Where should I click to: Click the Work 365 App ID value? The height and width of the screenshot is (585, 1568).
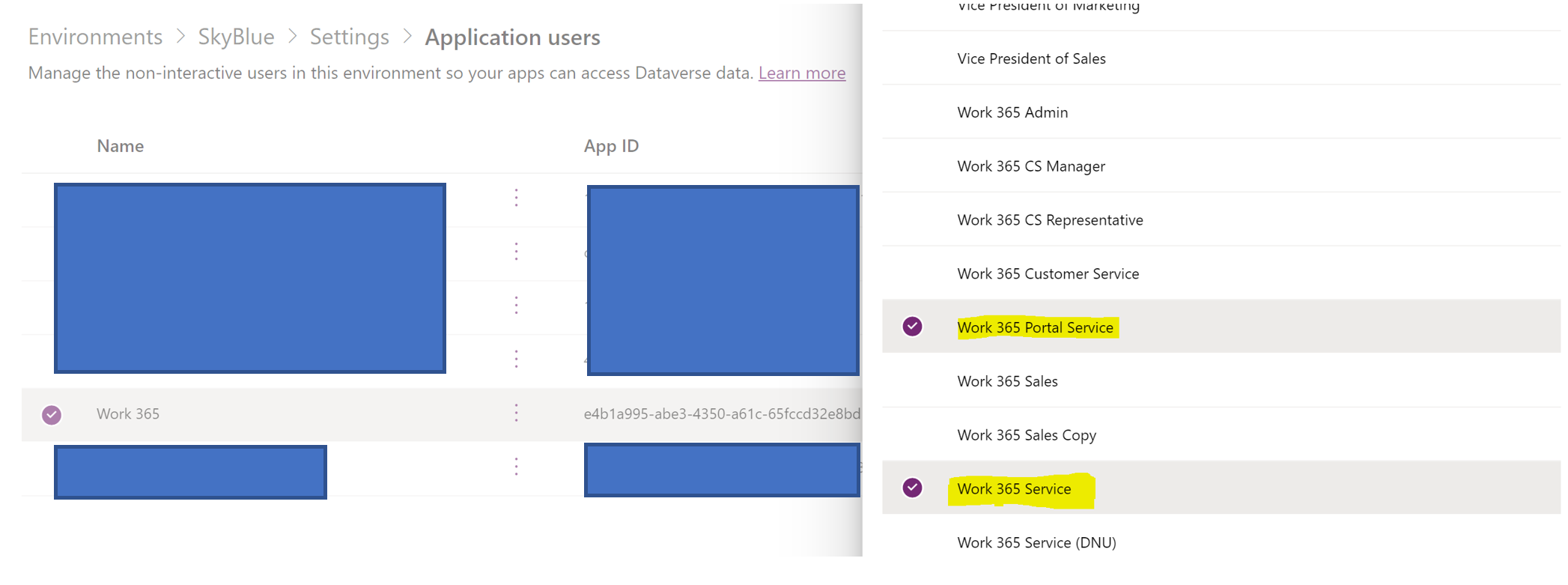tap(722, 413)
